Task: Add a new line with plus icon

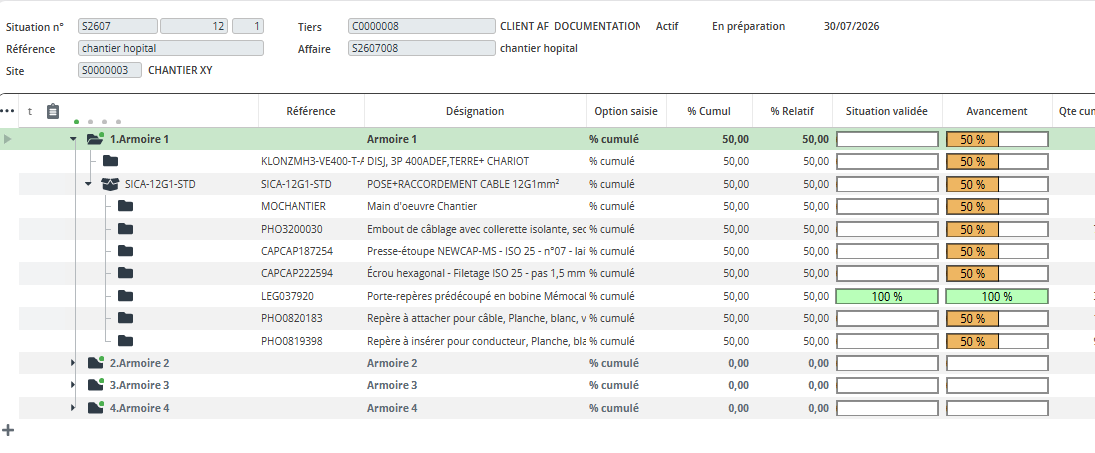Action: 8,430
